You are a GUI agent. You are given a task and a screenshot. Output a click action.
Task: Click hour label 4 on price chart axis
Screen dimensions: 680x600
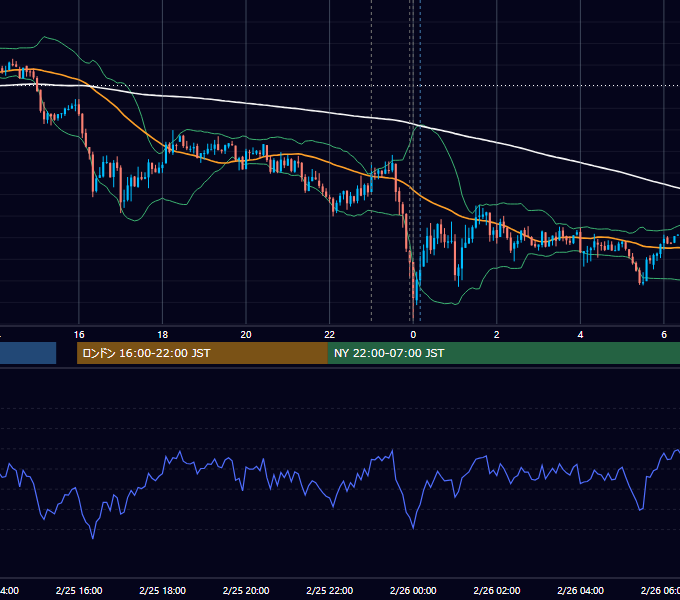580,335
